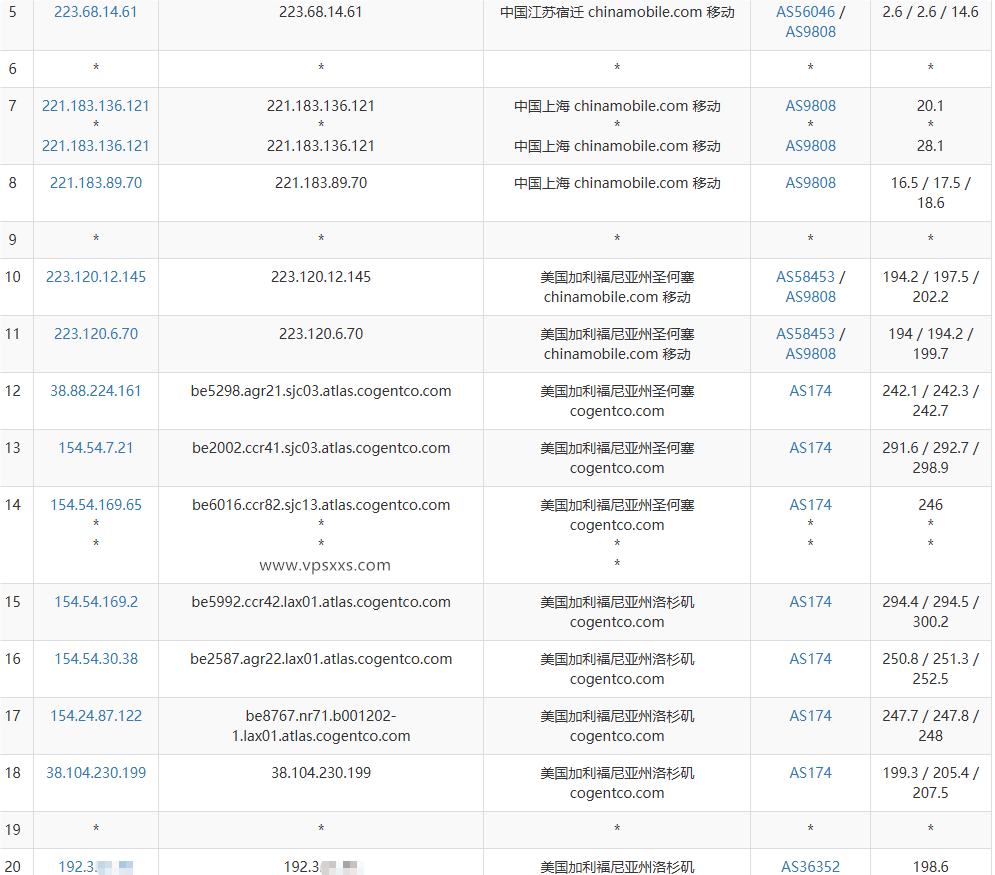
Task: Select the latency value 242.1 / 242.3 / 242.7
Action: point(930,401)
